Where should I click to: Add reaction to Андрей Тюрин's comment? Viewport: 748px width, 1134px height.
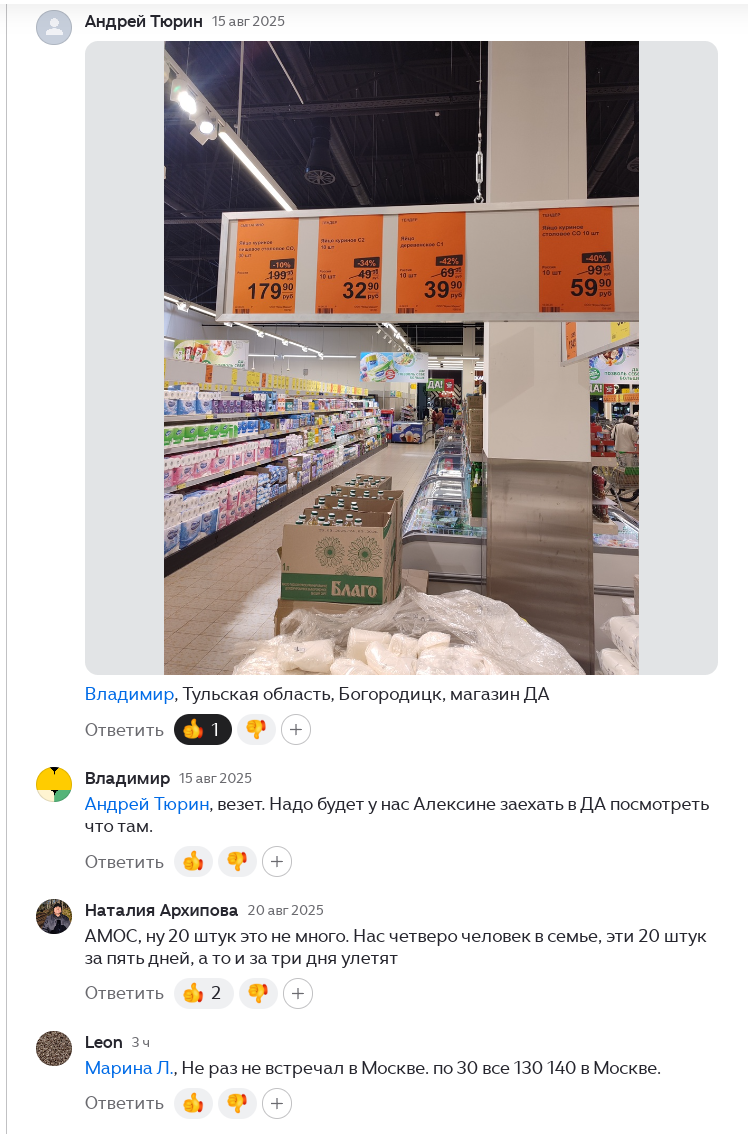pyautogui.click(x=296, y=730)
